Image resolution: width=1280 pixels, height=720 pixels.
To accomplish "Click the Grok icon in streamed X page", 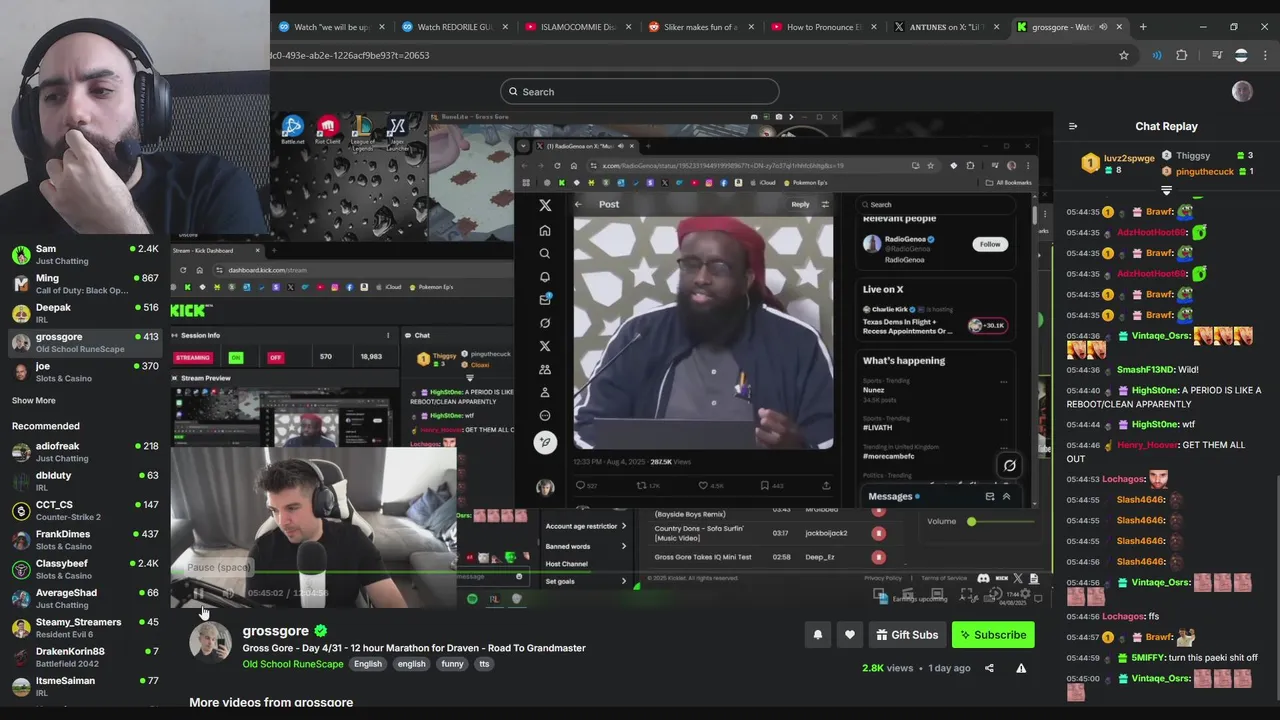I will [545, 323].
